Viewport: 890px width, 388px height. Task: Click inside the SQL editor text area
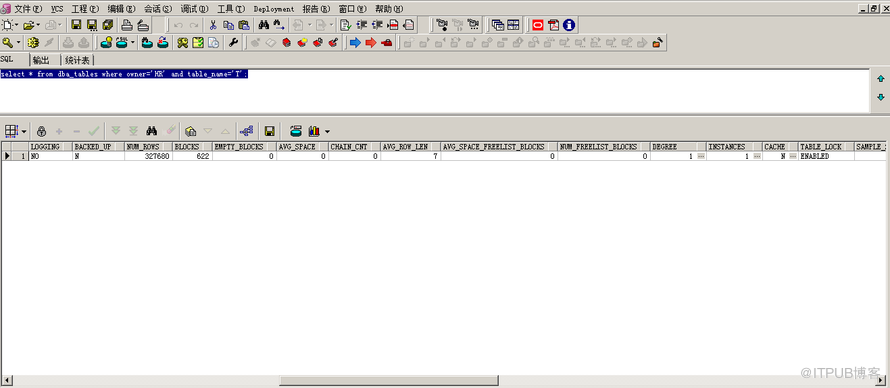(435, 91)
